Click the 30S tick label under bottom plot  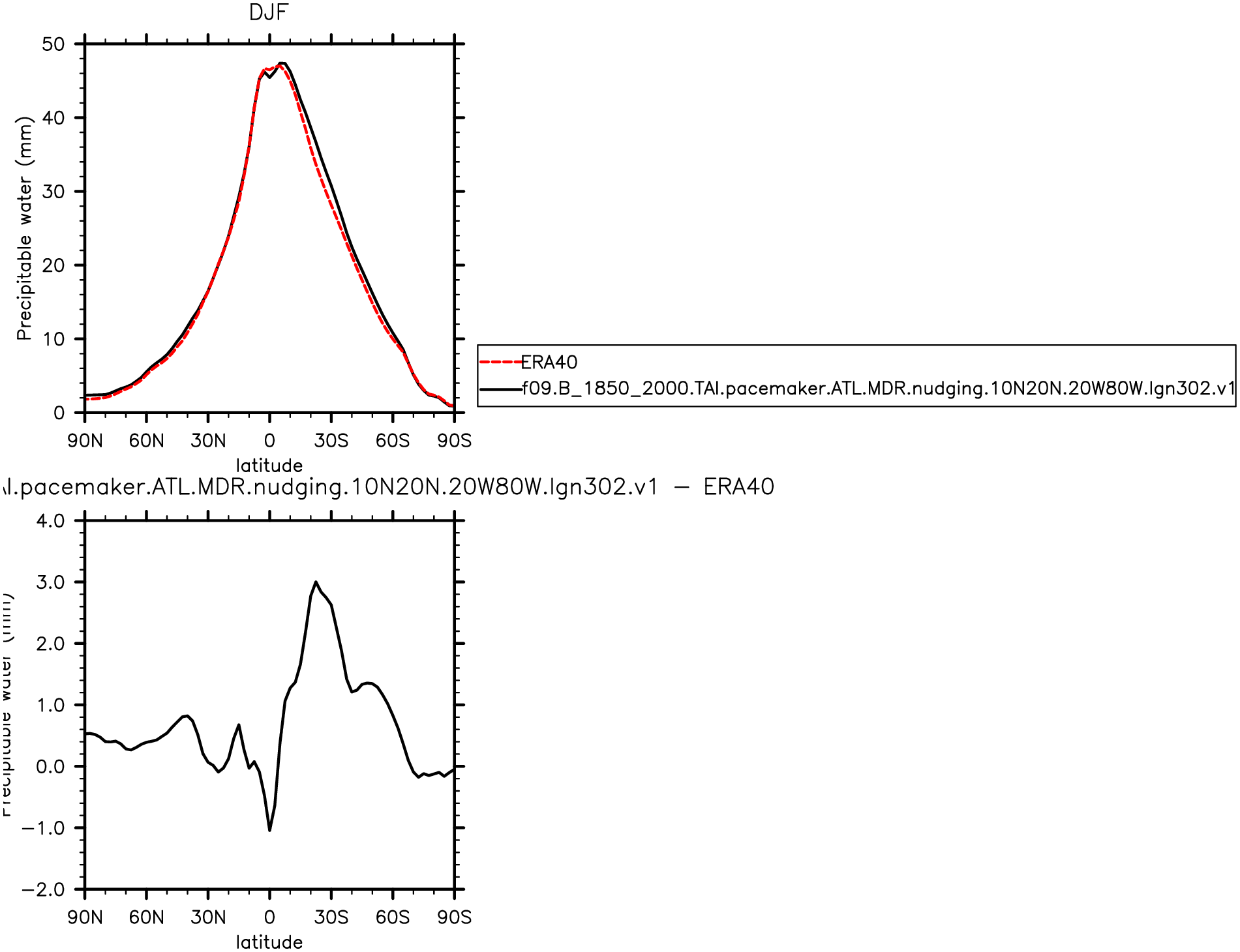pos(331,917)
